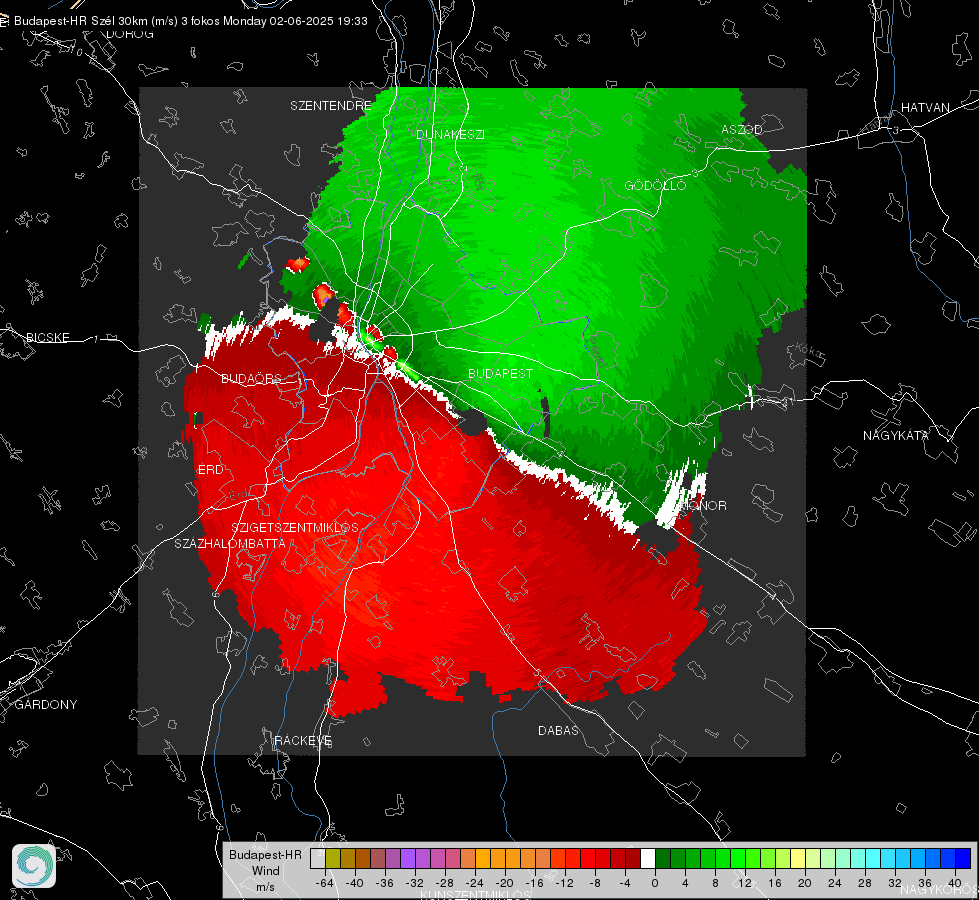
Task: Click the BICSKE town label
Action: pyautogui.click(x=47, y=337)
